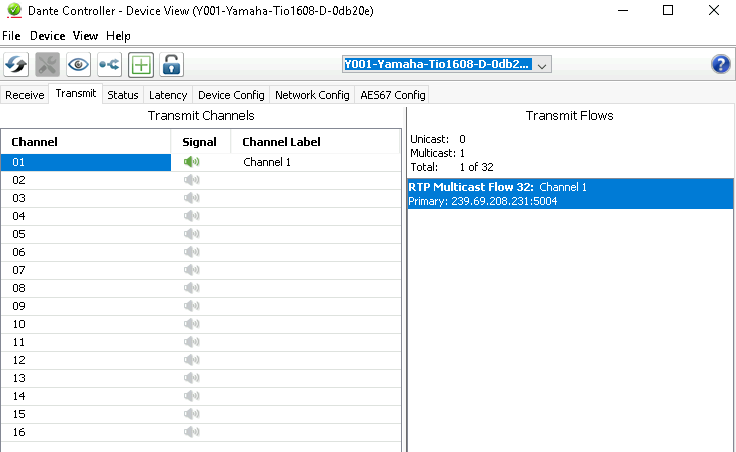
Task: Maximize the Dante Controller window
Action: [668, 10]
